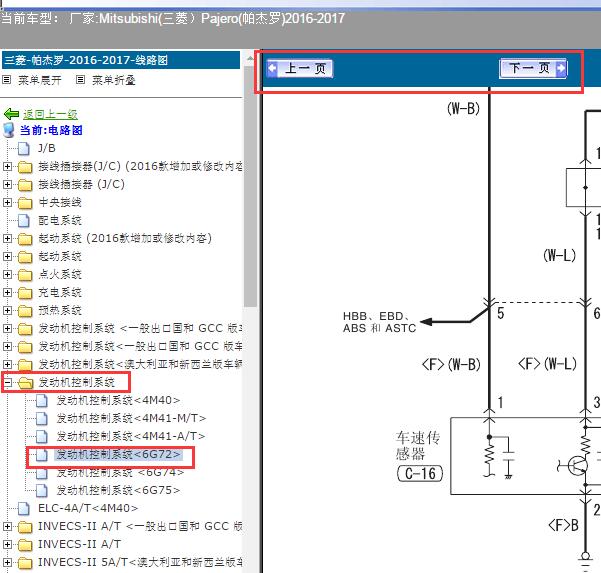601x573 pixels.
Task: Click the folder icon for 预热系统
Action: click(25, 311)
